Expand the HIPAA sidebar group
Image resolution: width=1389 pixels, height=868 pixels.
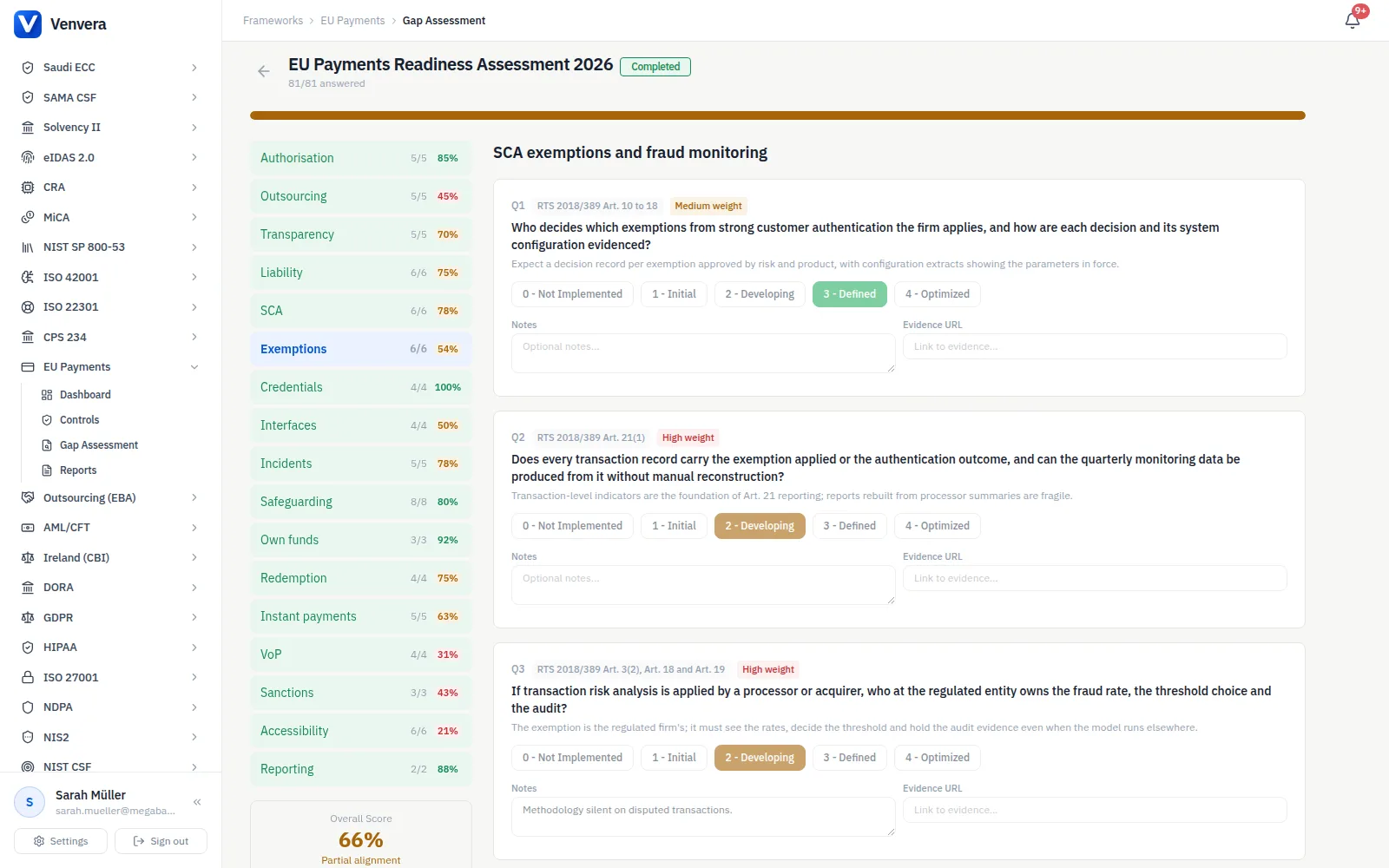[x=194, y=648]
